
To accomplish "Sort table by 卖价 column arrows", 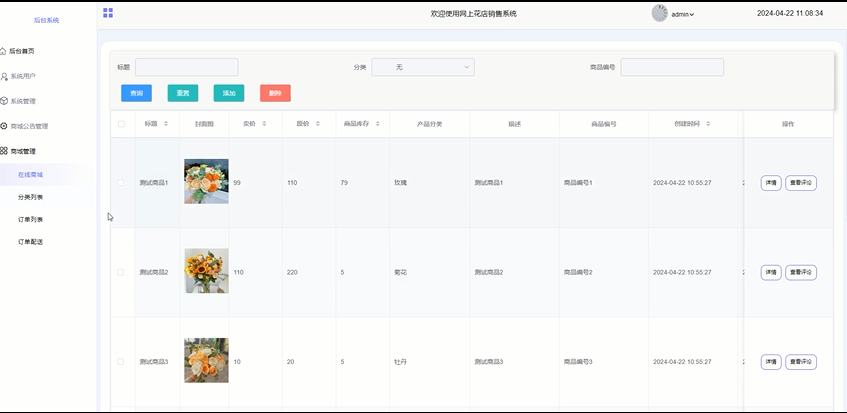I will (x=264, y=124).
